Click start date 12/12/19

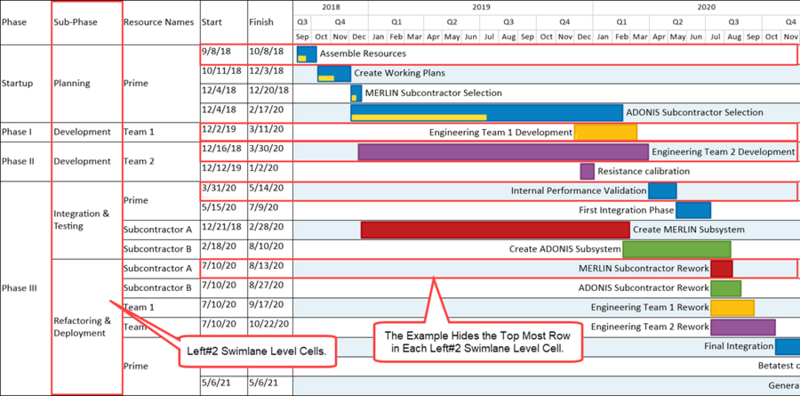pos(221,168)
